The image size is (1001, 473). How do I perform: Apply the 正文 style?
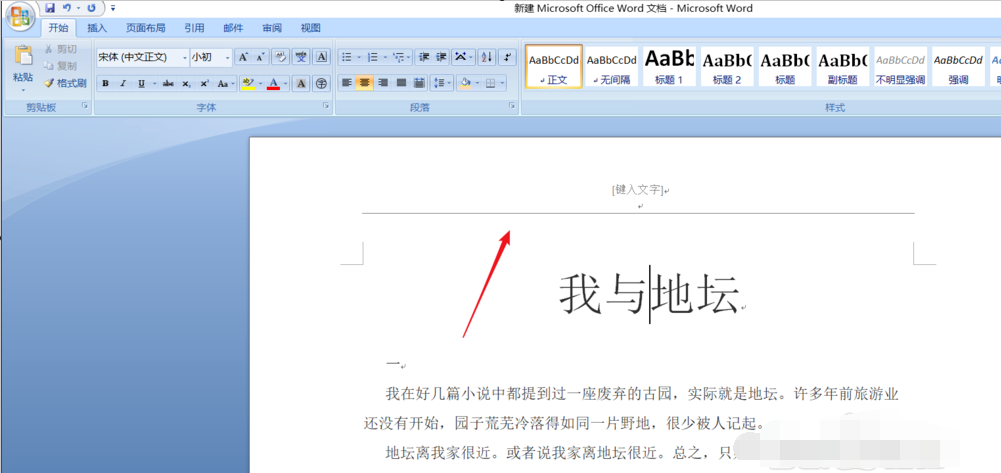[x=553, y=66]
